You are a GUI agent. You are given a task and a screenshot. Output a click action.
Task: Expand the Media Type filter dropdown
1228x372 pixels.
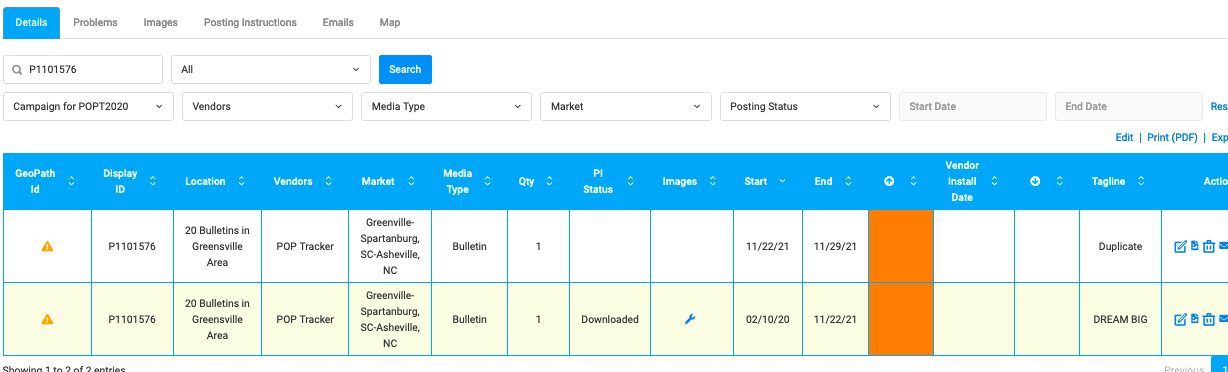click(446, 106)
